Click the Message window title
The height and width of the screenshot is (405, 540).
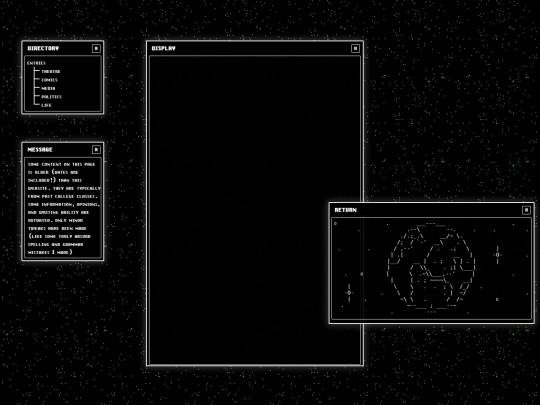click(40, 149)
